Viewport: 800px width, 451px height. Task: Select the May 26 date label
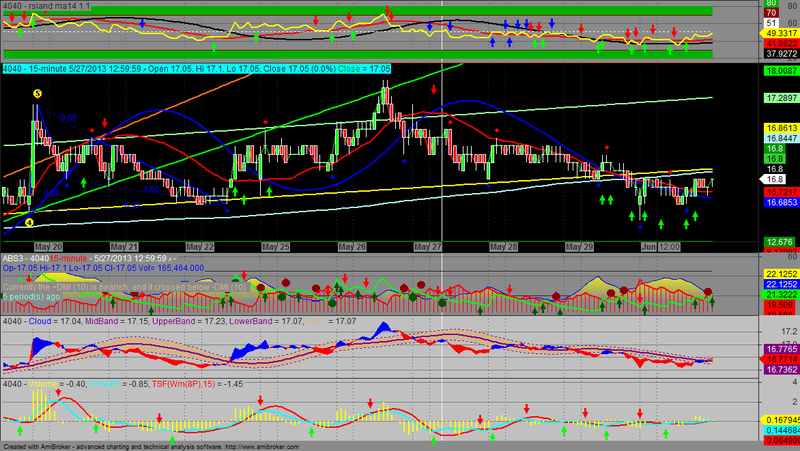[x=352, y=247]
